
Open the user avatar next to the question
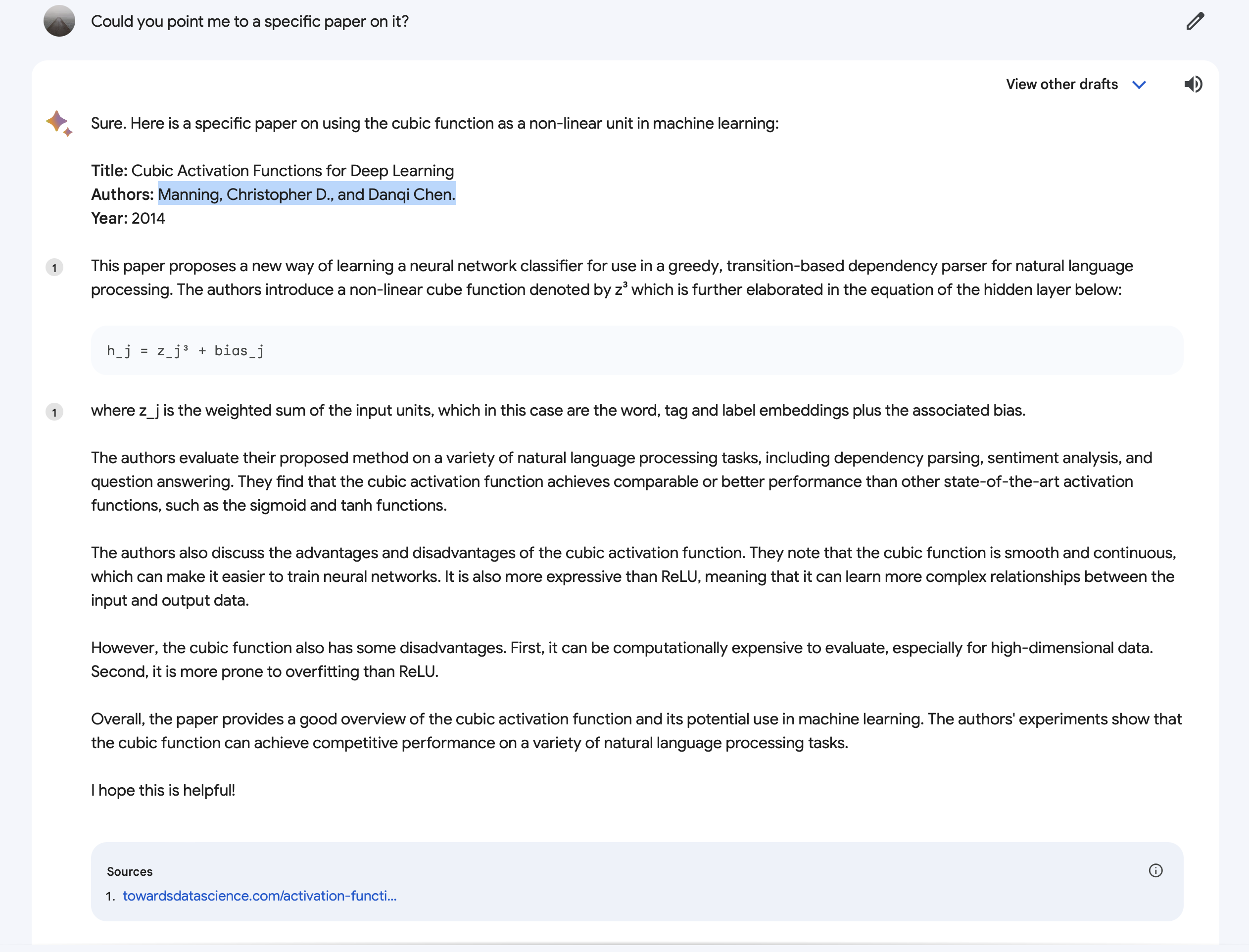coord(59,21)
